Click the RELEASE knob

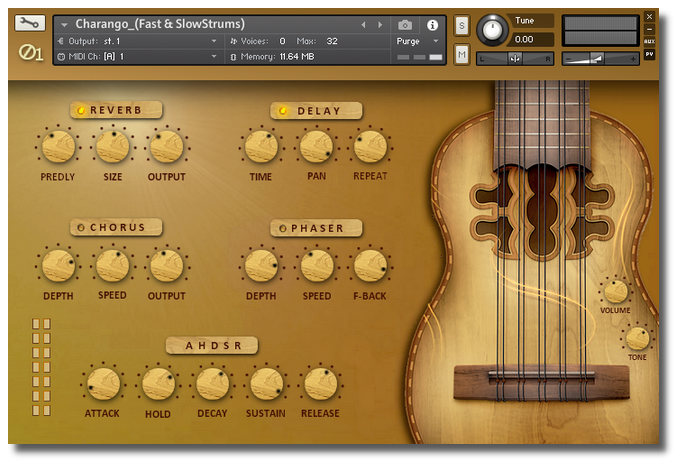(321, 384)
